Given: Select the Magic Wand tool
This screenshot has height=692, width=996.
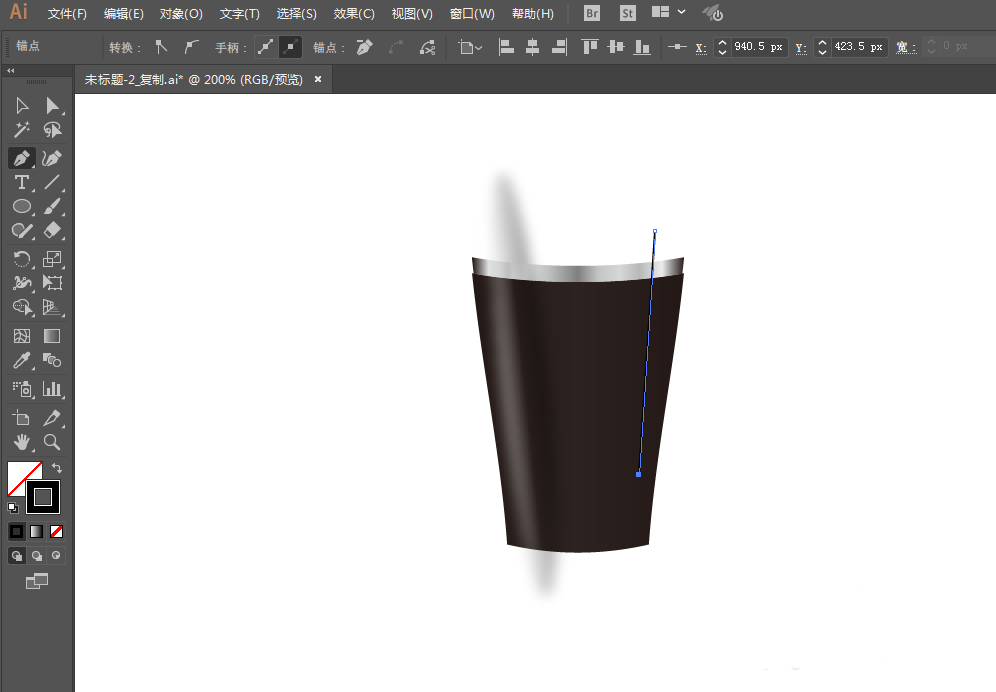Looking at the screenshot, I should pos(22,131).
